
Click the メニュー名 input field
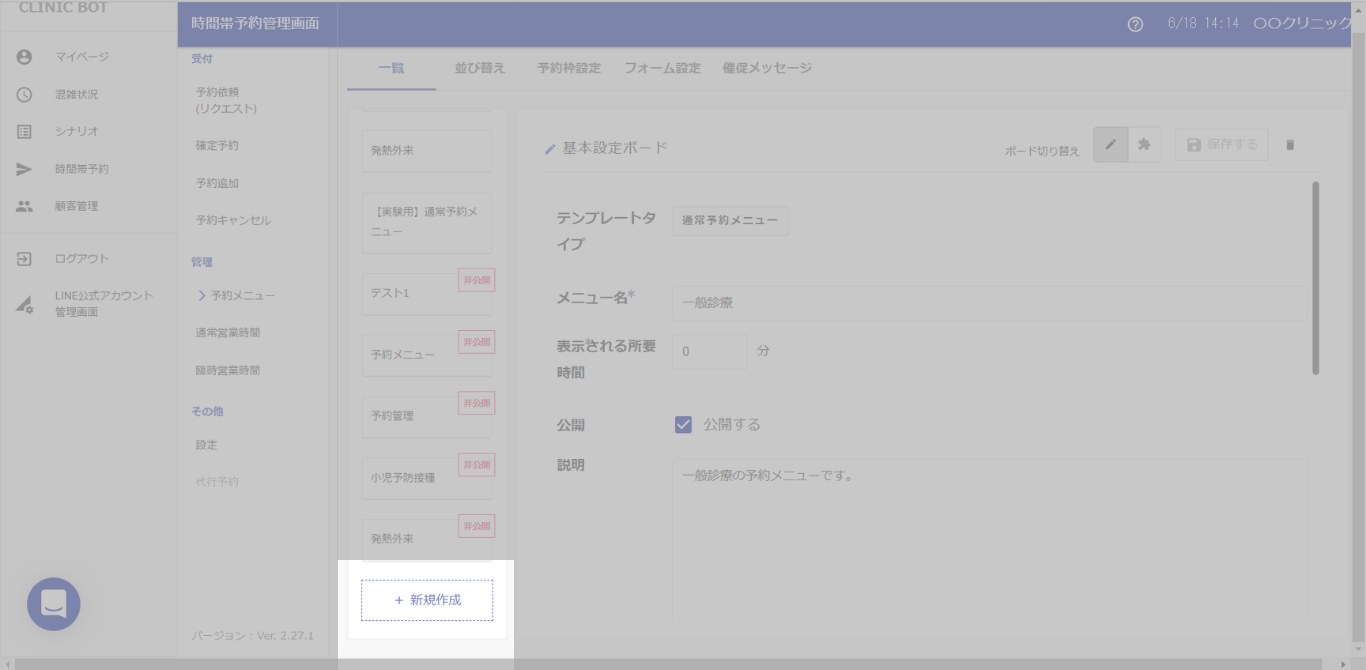pyautogui.click(x=988, y=303)
